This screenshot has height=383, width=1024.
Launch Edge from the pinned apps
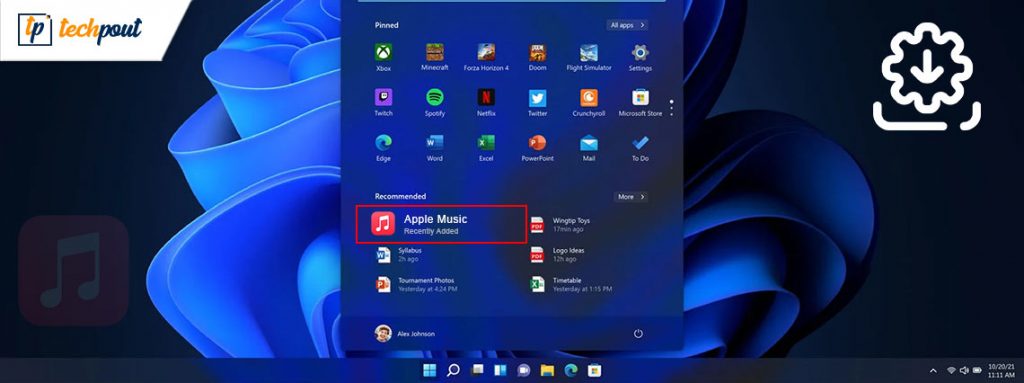pos(383,148)
